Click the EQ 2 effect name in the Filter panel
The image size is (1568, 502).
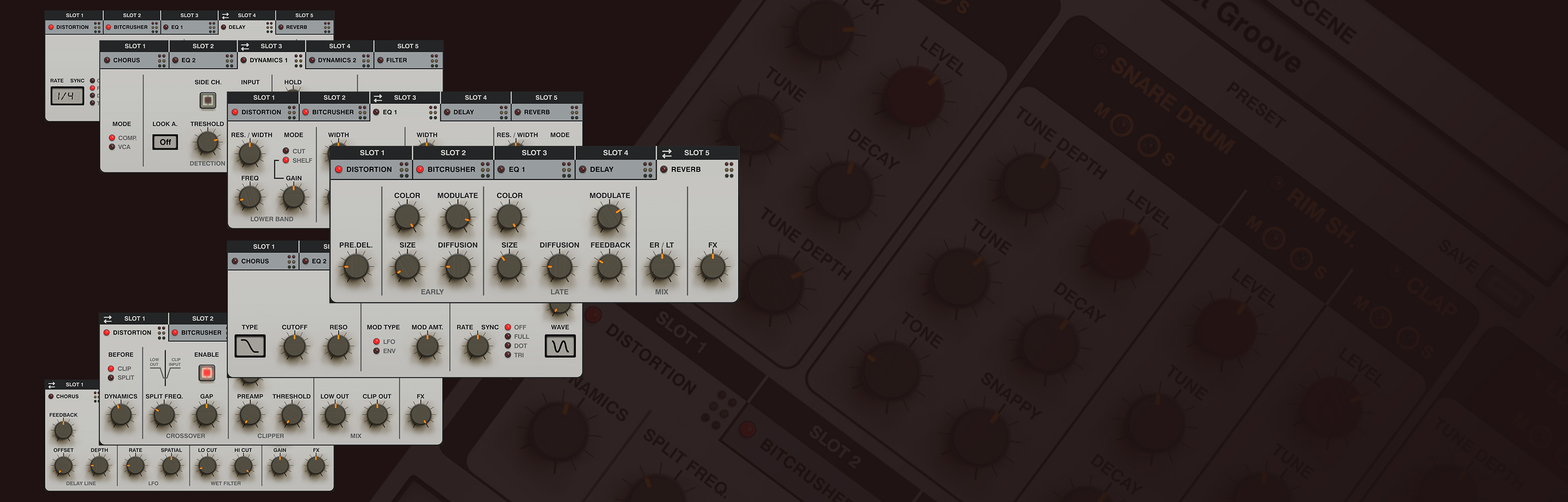(x=319, y=261)
